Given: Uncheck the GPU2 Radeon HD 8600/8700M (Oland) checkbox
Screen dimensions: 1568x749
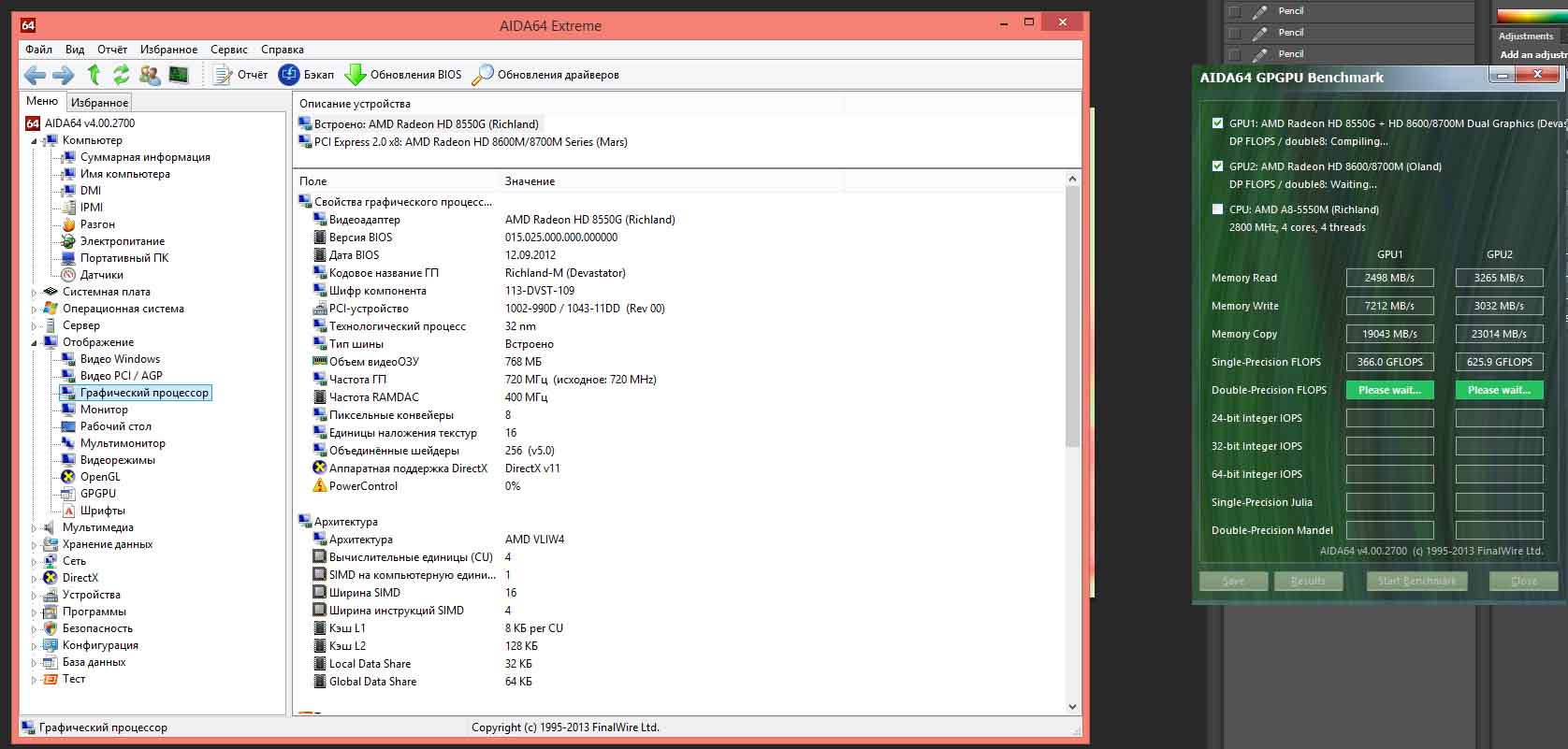Looking at the screenshot, I should pos(1217,166).
